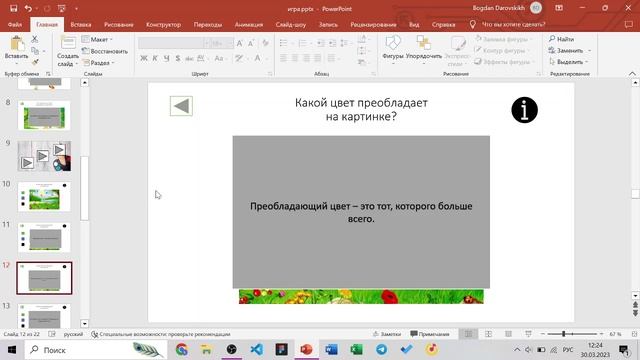Collapse the ribbon with chevron arrow

632,73
